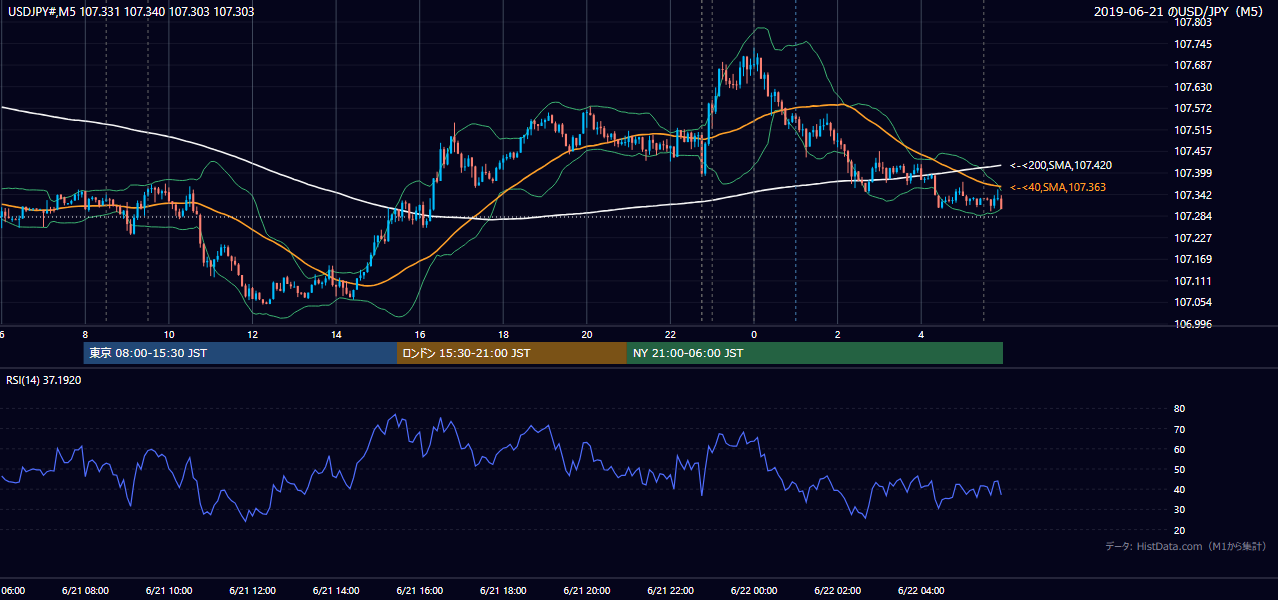The height and width of the screenshot is (600, 1278).
Task: Click the RSI(14) 37.1920 indicator label
Action: click(x=44, y=380)
